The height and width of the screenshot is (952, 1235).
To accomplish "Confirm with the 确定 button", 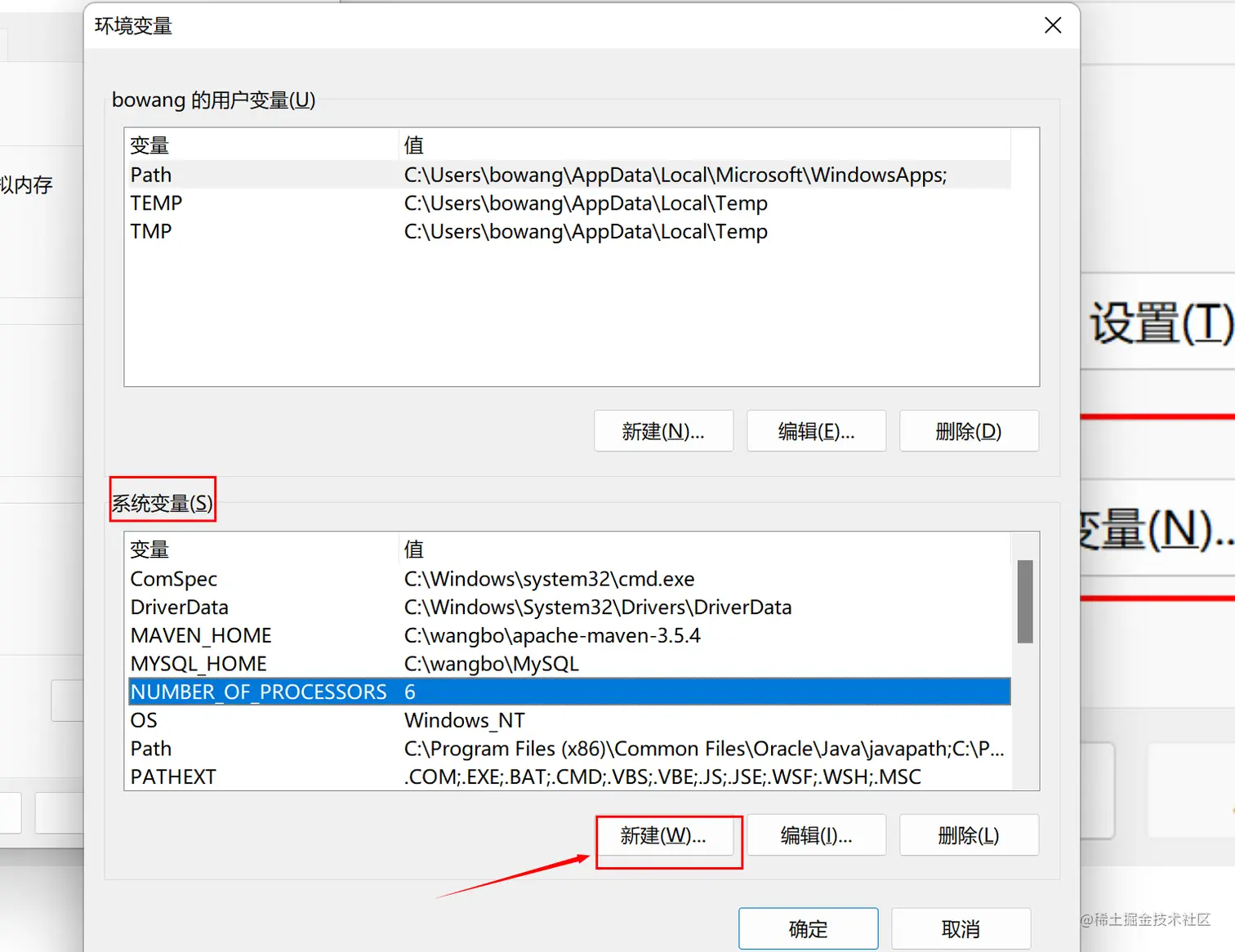I will click(x=808, y=929).
